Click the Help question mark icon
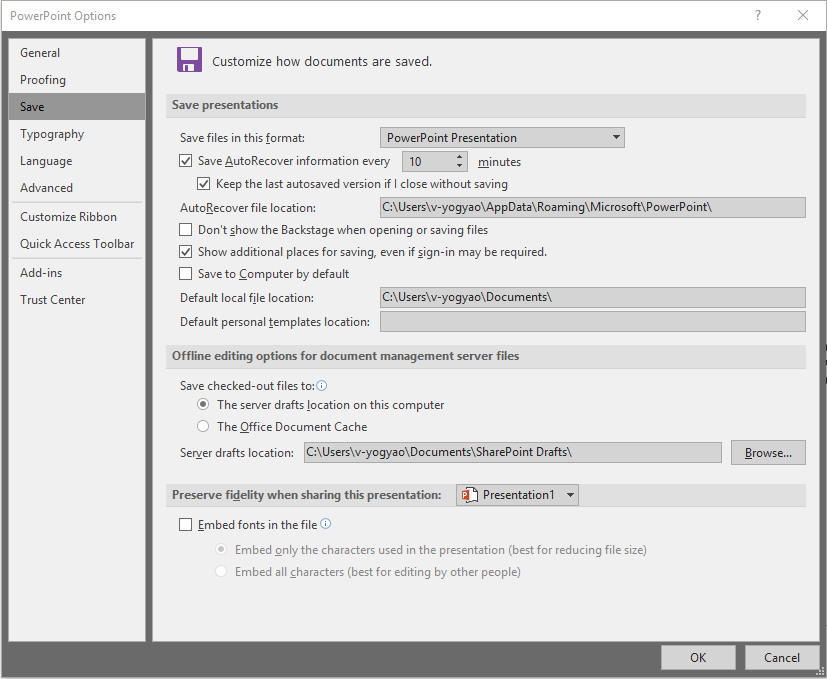The height and width of the screenshot is (679, 827). point(757,15)
